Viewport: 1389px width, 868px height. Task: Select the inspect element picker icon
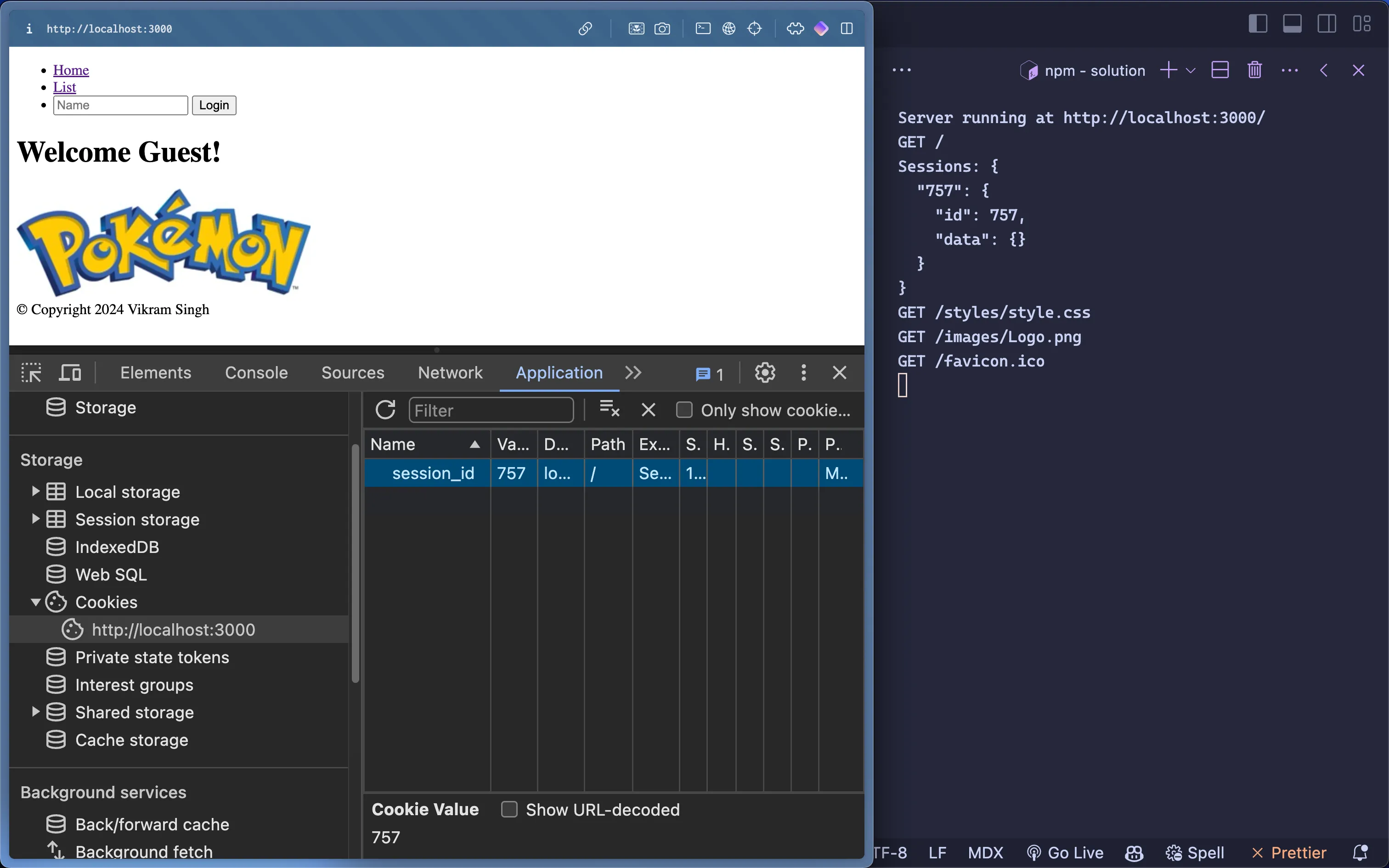click(32, 372)
